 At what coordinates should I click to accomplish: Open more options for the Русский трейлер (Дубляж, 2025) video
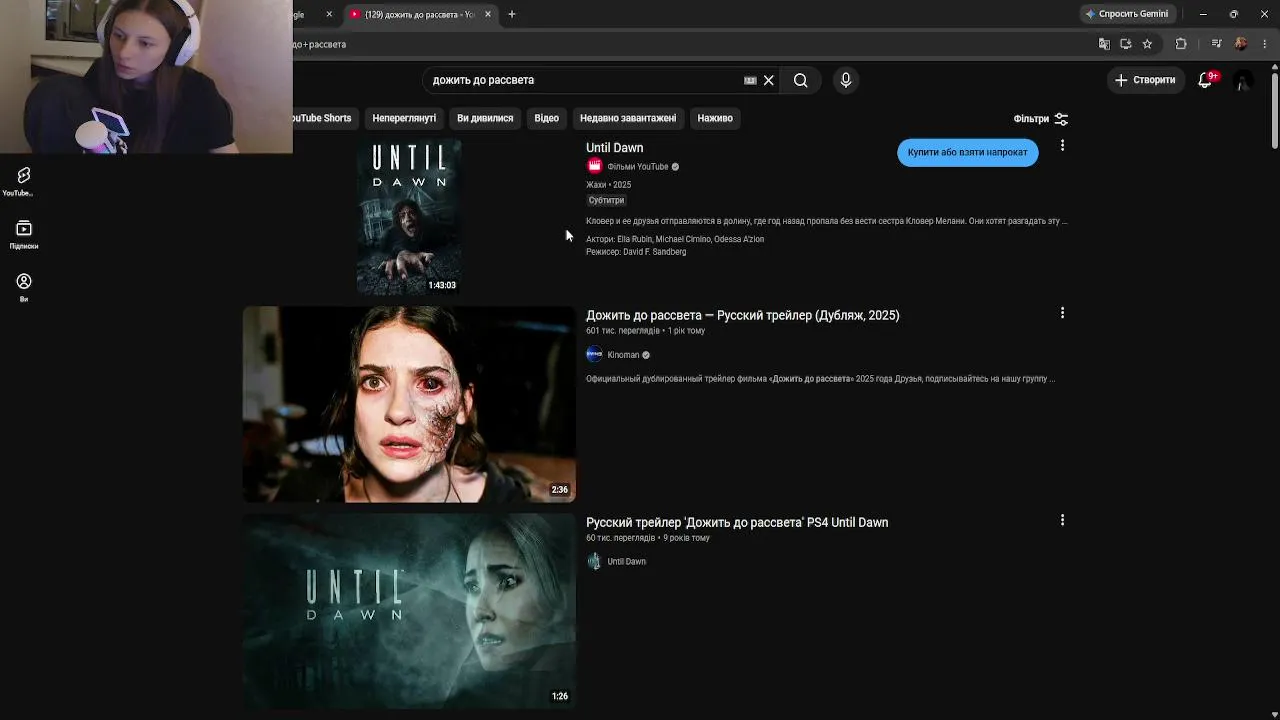(x=1062, y=313)
